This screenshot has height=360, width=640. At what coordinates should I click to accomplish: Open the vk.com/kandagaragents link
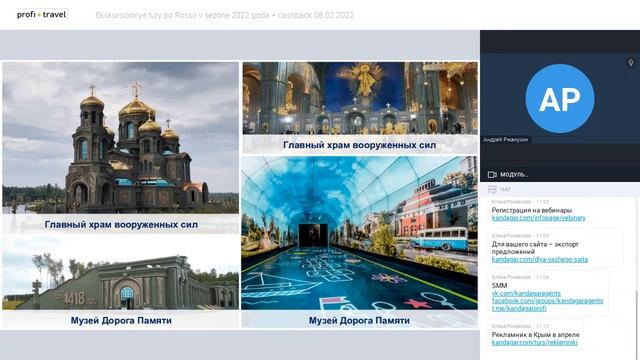tap(526, 293)
